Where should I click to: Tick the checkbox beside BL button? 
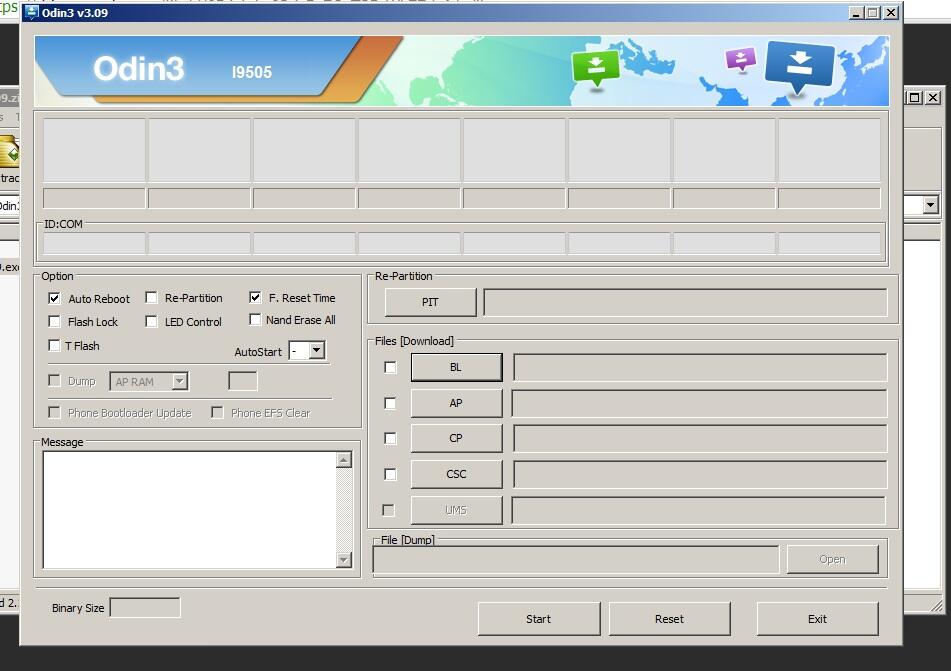pyautogui.click(x=391, y=368)
